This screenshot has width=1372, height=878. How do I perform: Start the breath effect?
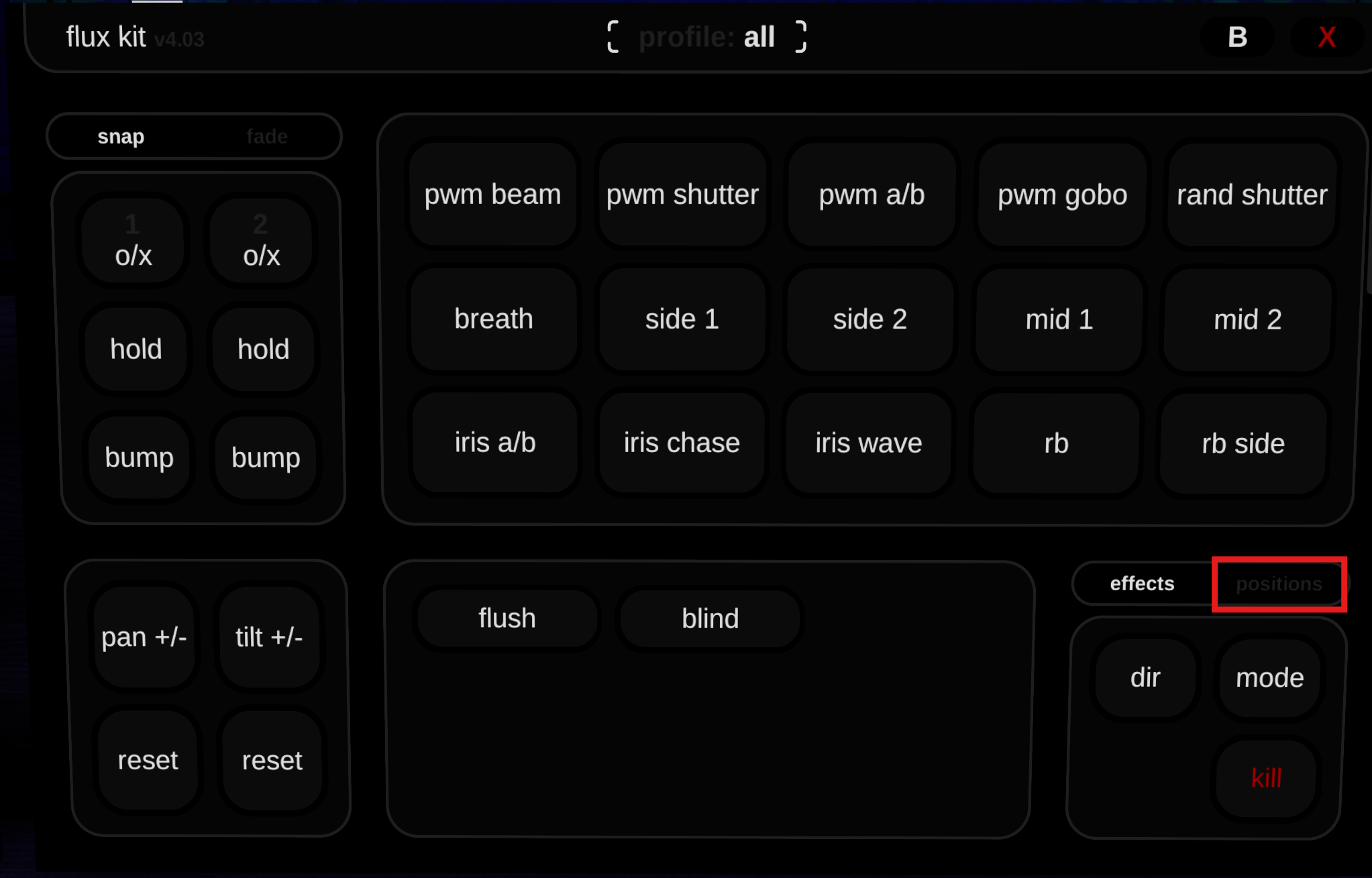click(x=493, y=319)
